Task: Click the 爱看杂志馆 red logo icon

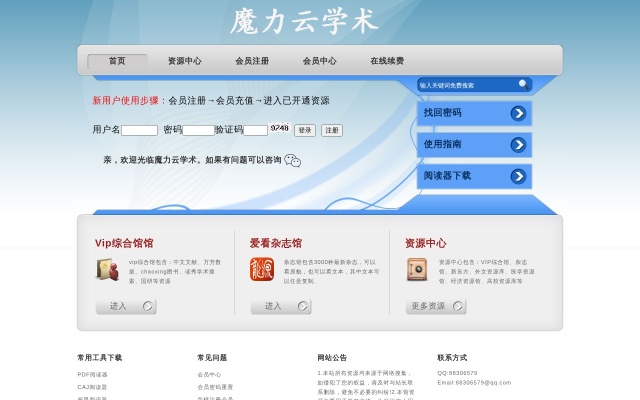Action: coord(261,269)
